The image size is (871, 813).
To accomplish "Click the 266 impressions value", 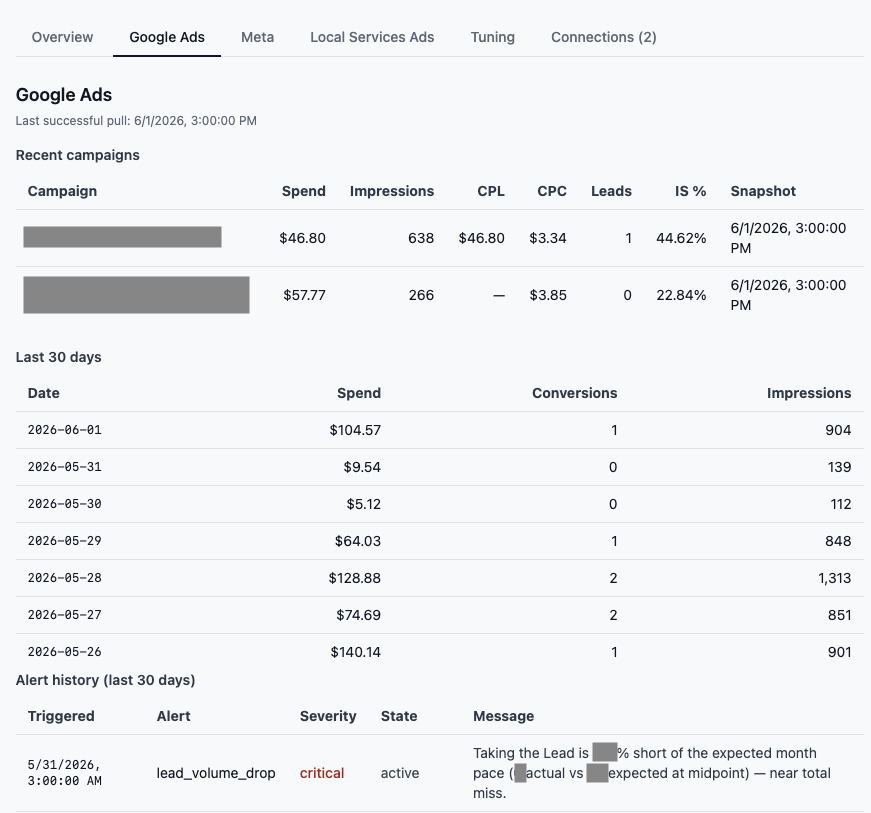I will pyautogui.click(x=421, y=295).
